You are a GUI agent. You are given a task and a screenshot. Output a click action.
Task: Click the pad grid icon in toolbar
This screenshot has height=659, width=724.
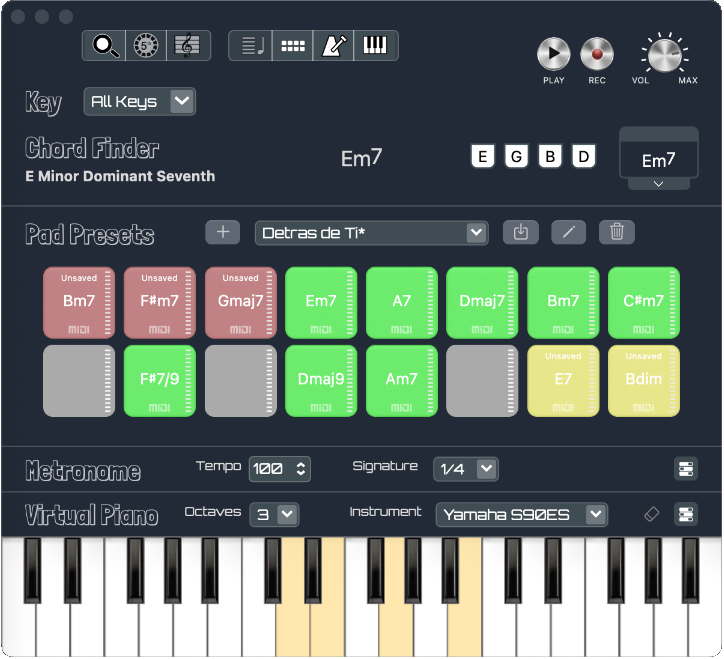coord(291,45)
